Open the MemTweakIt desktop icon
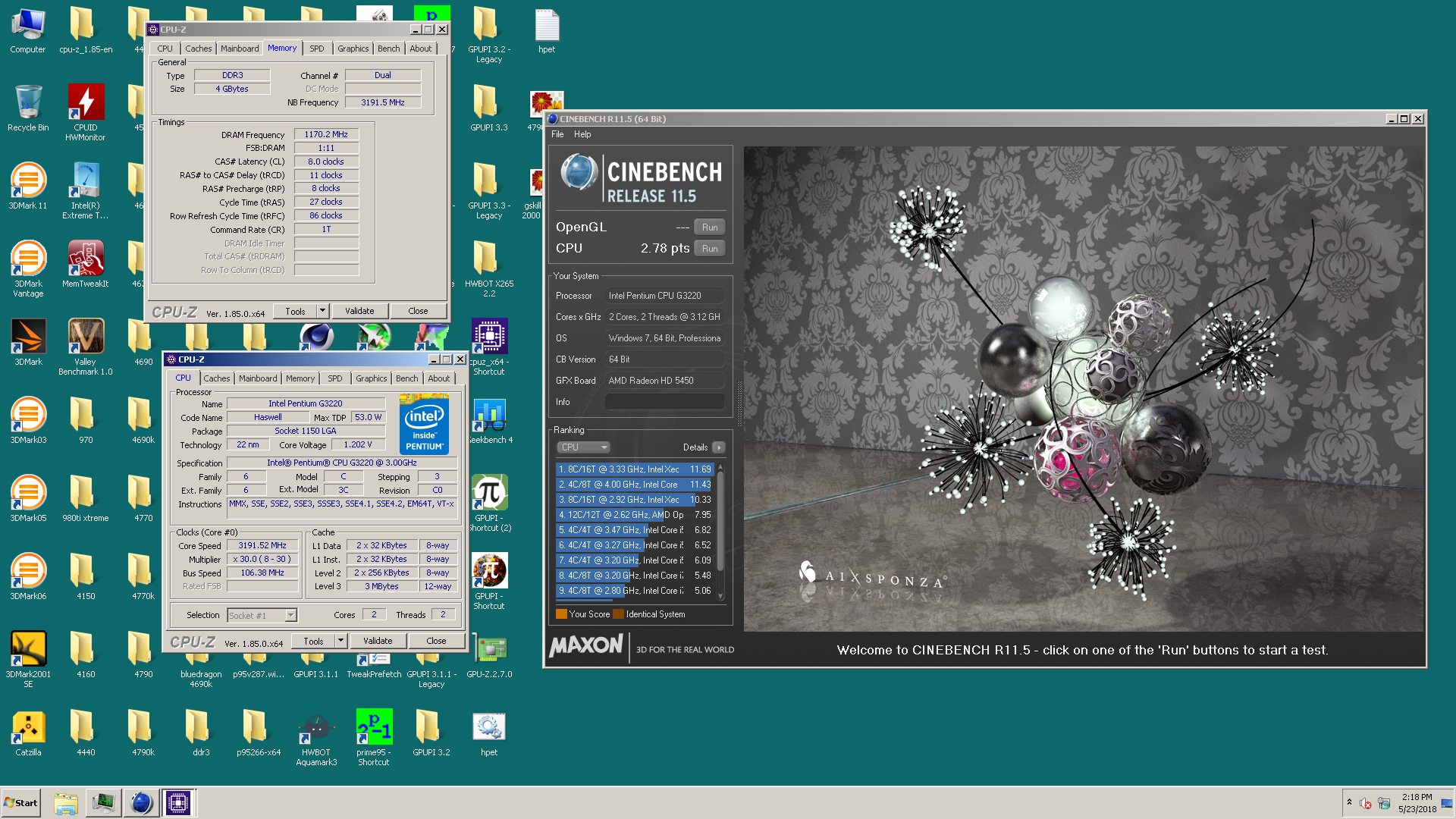Viewport: 1456px width, 819px height. click(x=86, y=264)
